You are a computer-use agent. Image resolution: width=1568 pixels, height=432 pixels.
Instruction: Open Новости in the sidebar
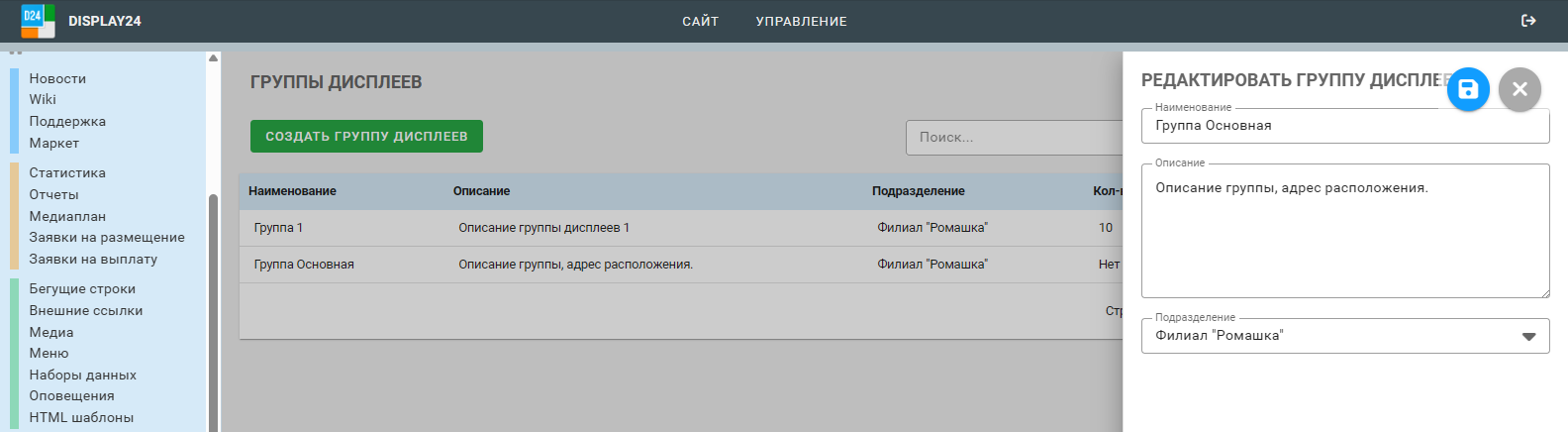pos(57,78)
